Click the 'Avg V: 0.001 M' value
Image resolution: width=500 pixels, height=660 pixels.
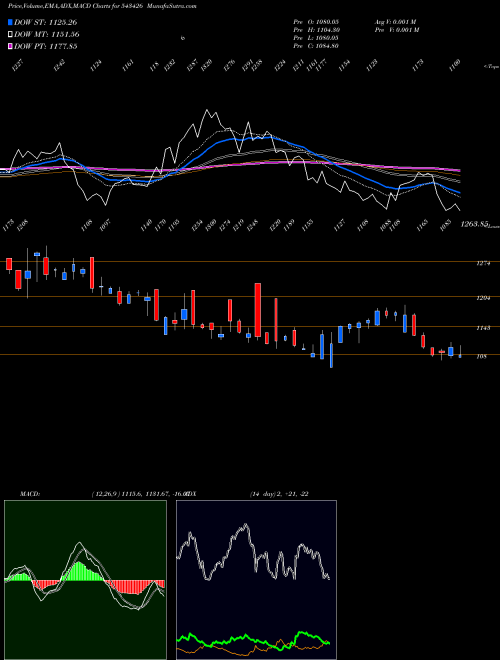(396, 22)
